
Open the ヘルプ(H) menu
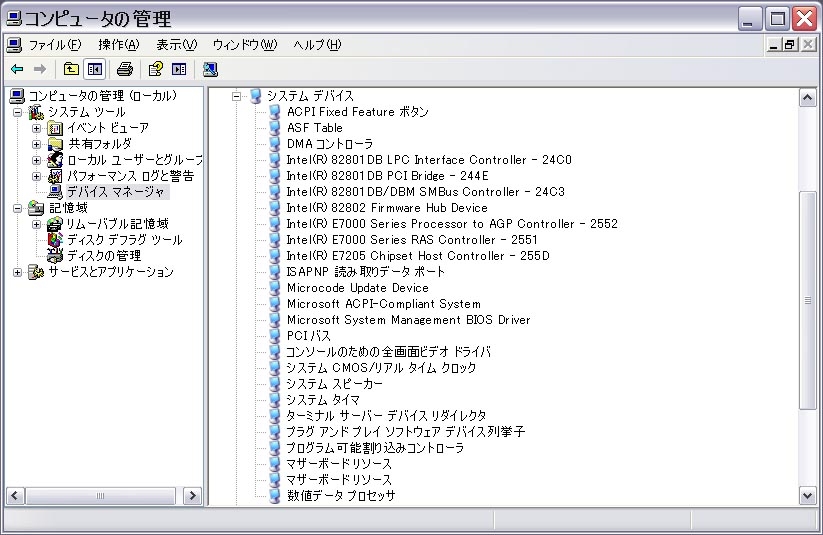tap(317, 45)
